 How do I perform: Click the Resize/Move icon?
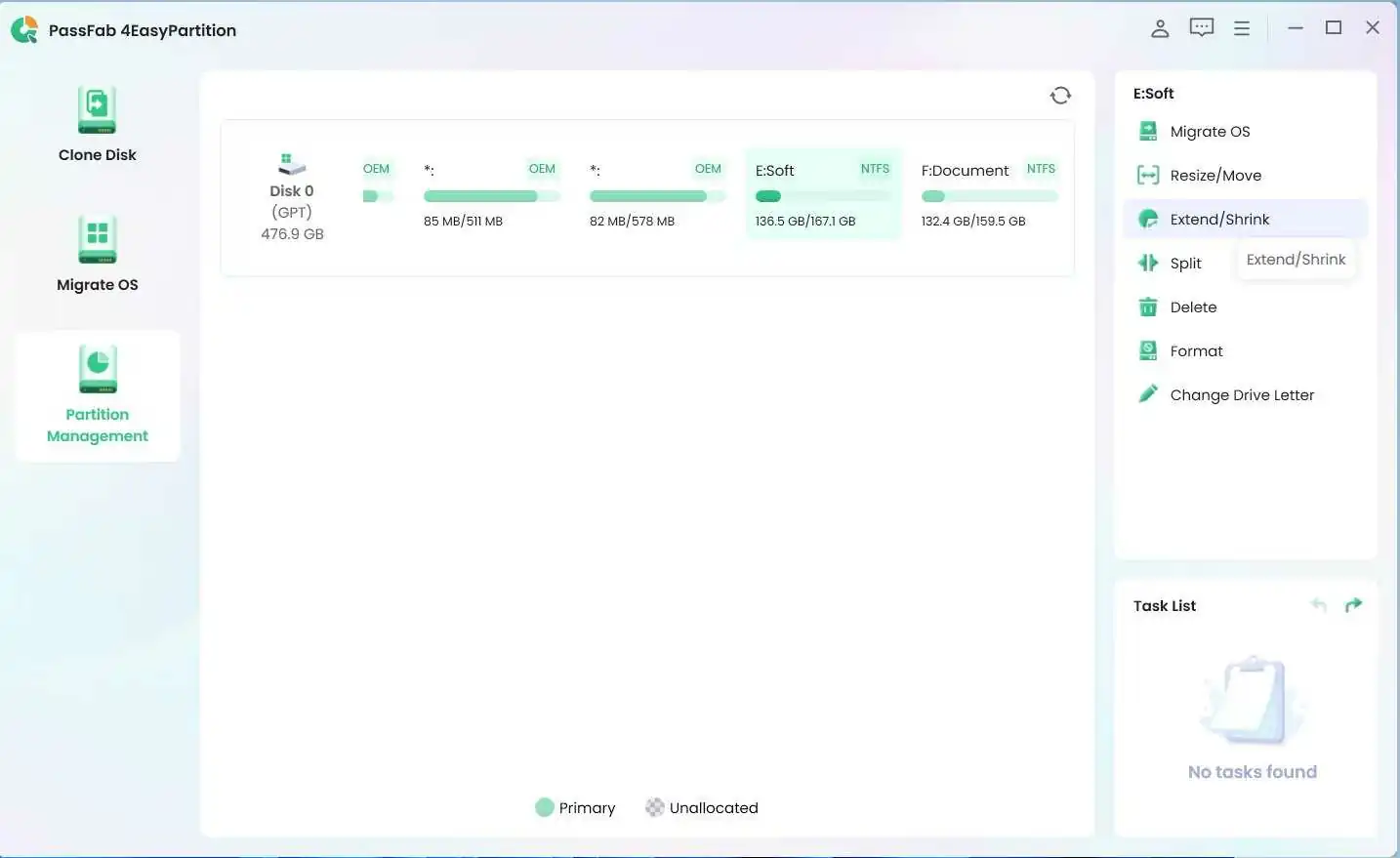[x=1148, y=175]
